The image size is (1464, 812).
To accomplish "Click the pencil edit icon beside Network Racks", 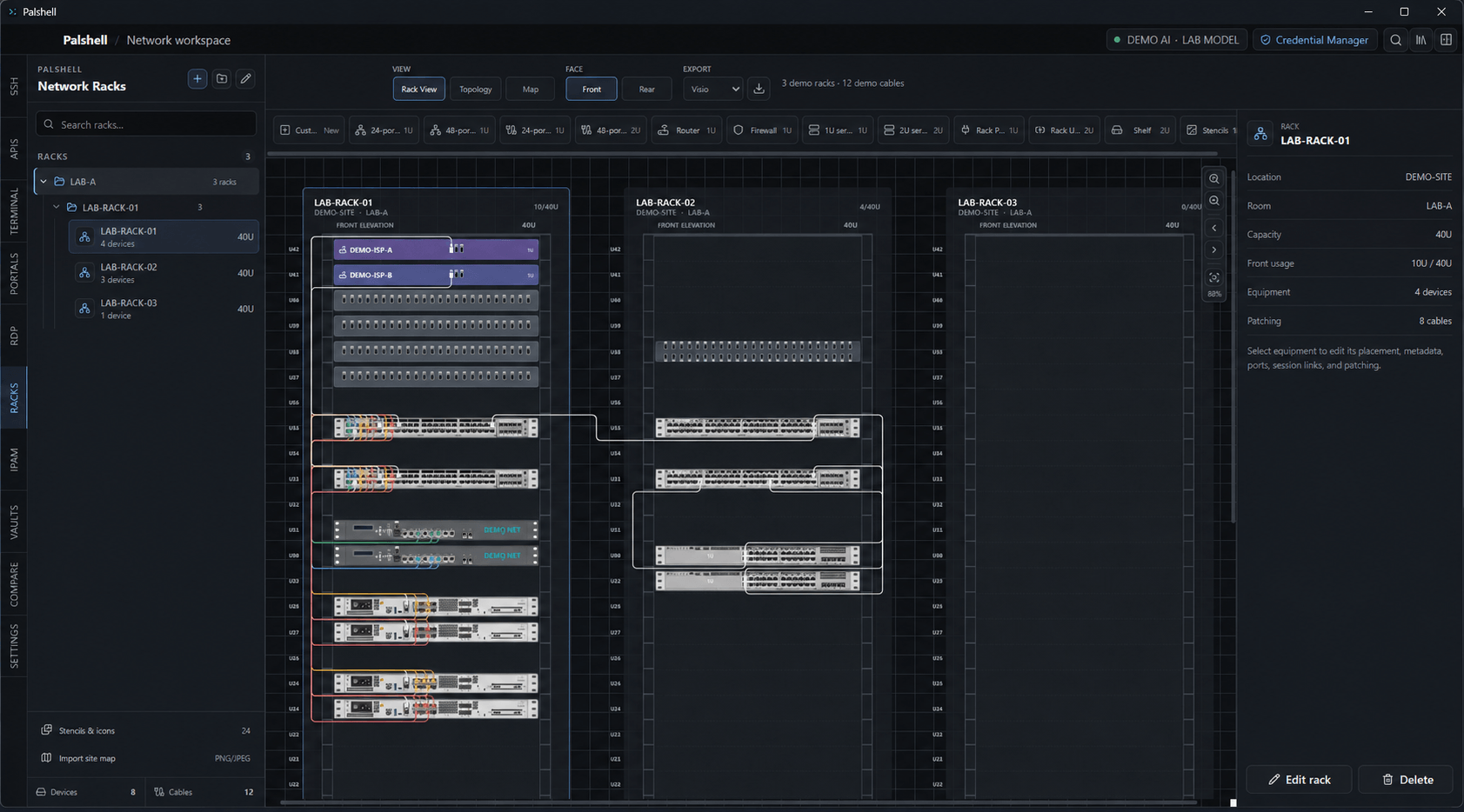I will (246, 79).
